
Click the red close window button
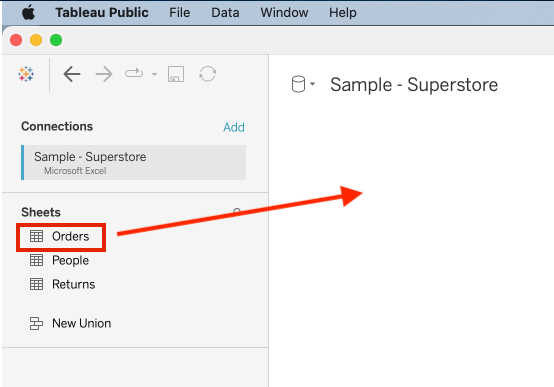pyautogui.click(x=16, y=40)
